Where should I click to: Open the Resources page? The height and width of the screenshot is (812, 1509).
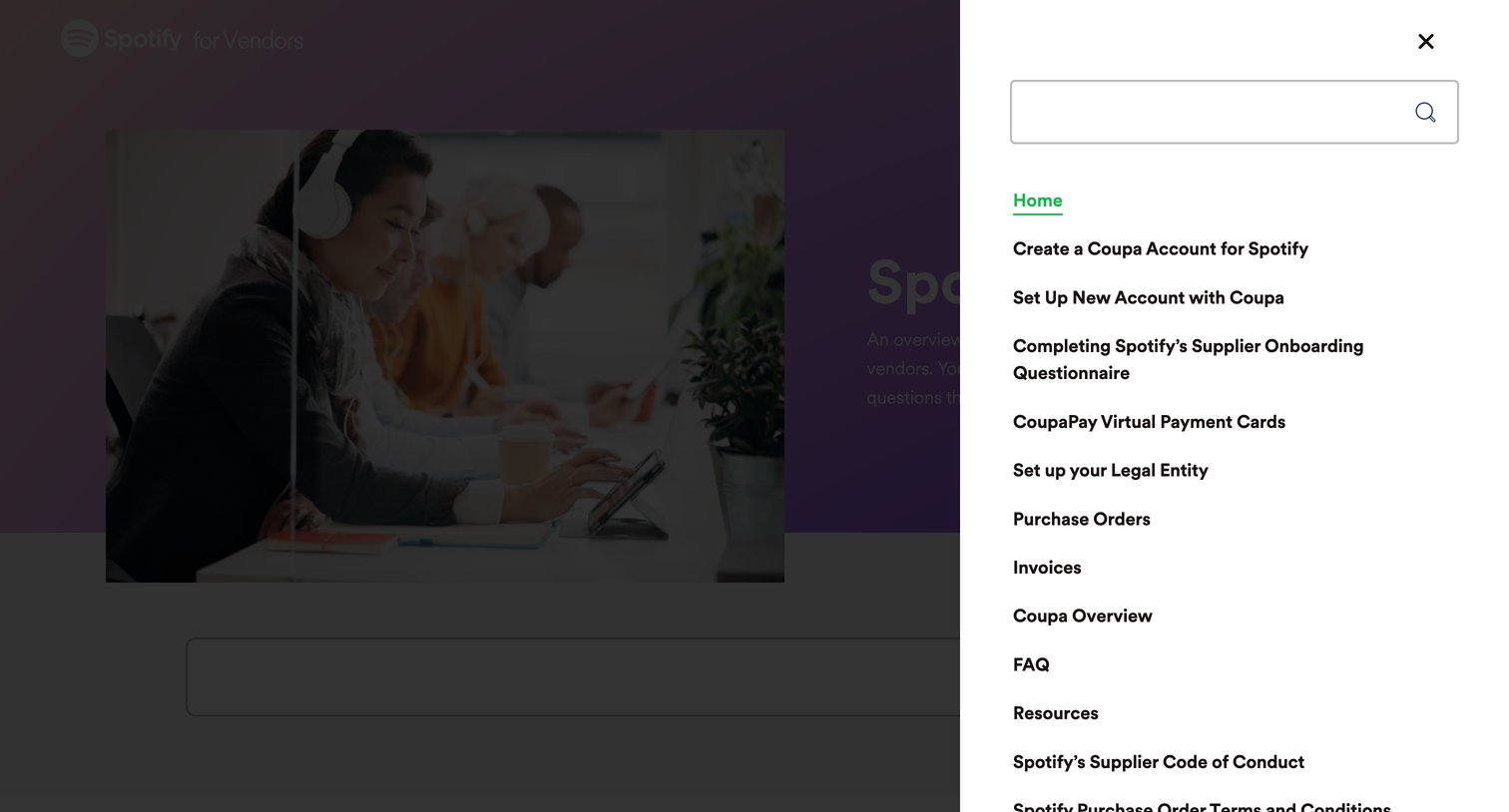(1055, 713)
